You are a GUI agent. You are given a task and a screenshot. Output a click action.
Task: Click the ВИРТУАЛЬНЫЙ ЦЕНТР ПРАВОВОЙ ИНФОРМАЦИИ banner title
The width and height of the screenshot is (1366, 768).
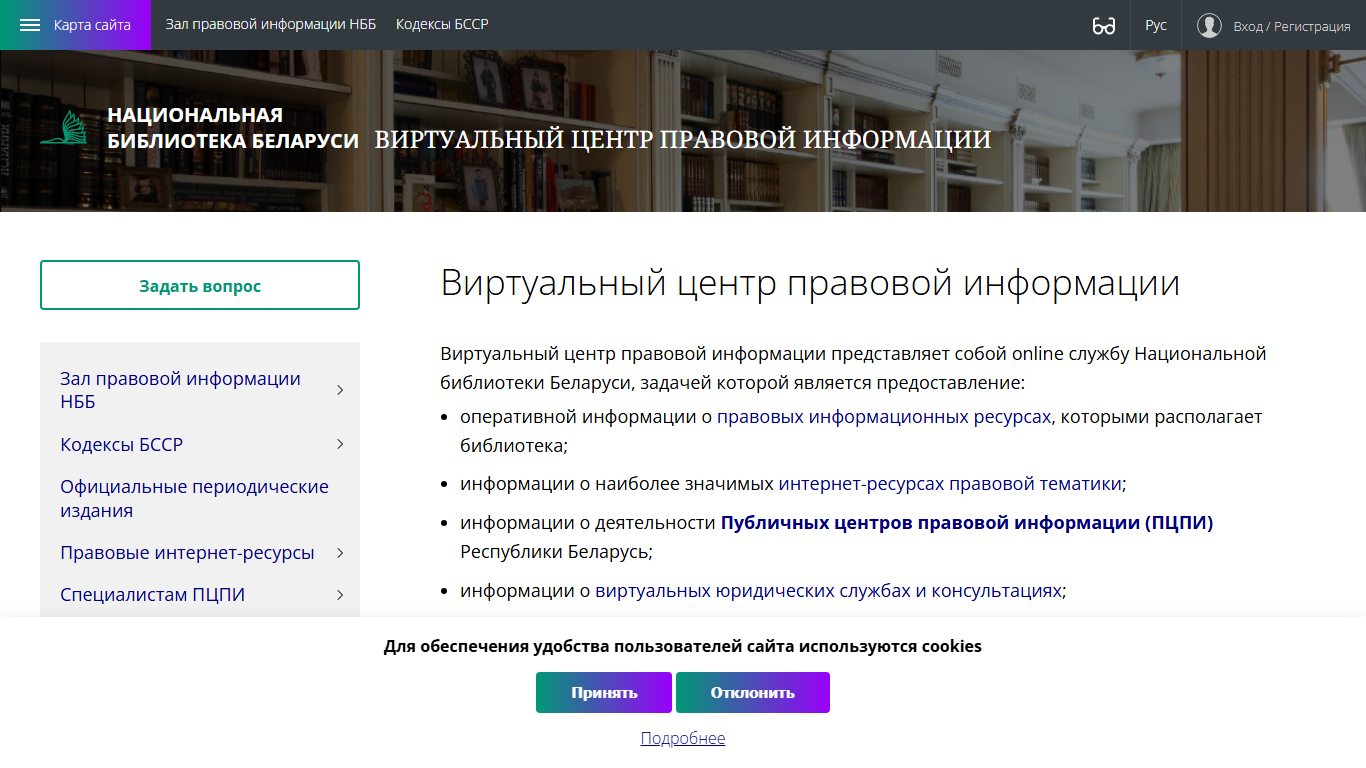(683, 139)
